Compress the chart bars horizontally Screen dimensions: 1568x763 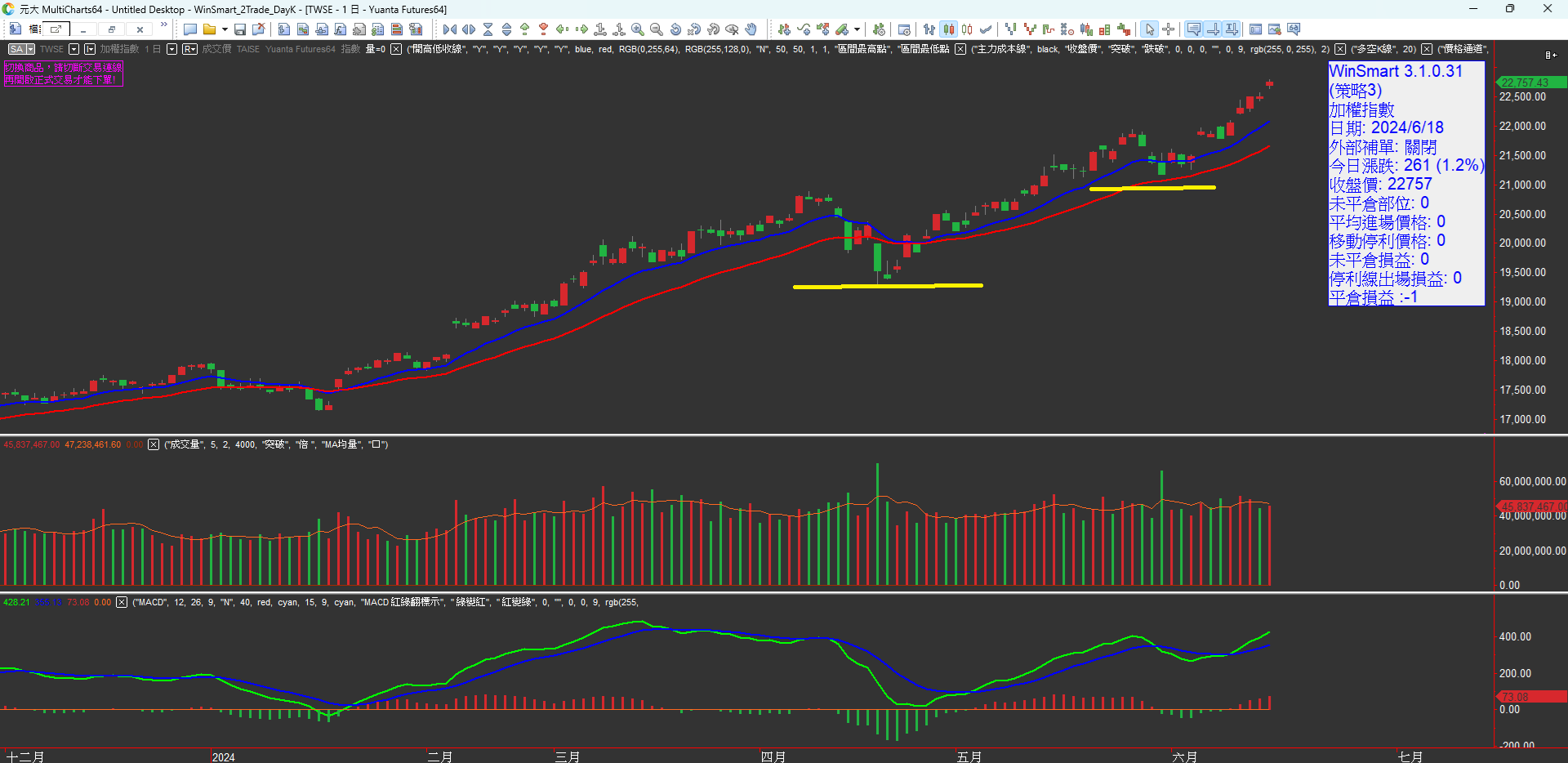[450, 29]
